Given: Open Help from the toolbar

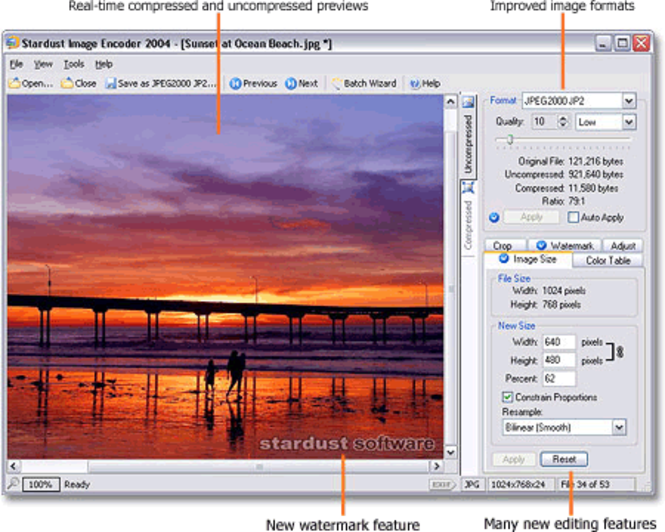Looking at the screenshot, I should (425, 84).
